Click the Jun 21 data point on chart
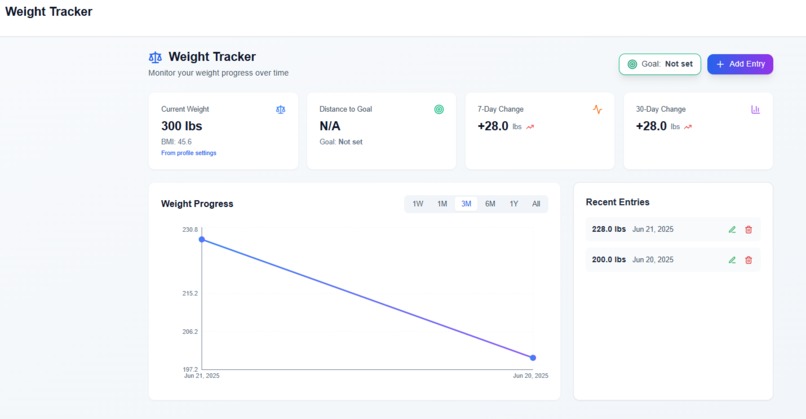Image resolution: width=806 pixels, height=419 pixels. pos(202,240)
